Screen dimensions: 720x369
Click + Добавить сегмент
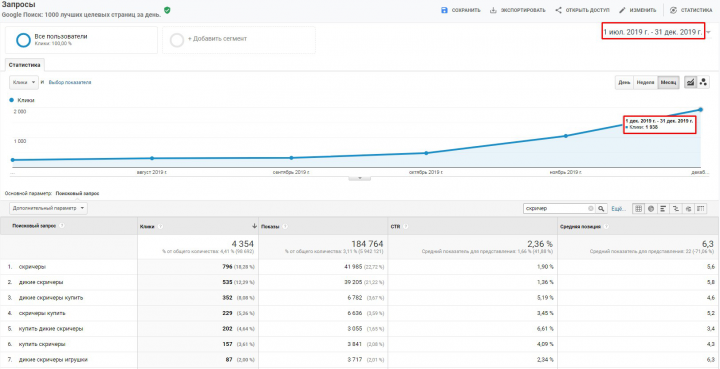[217, 39]
